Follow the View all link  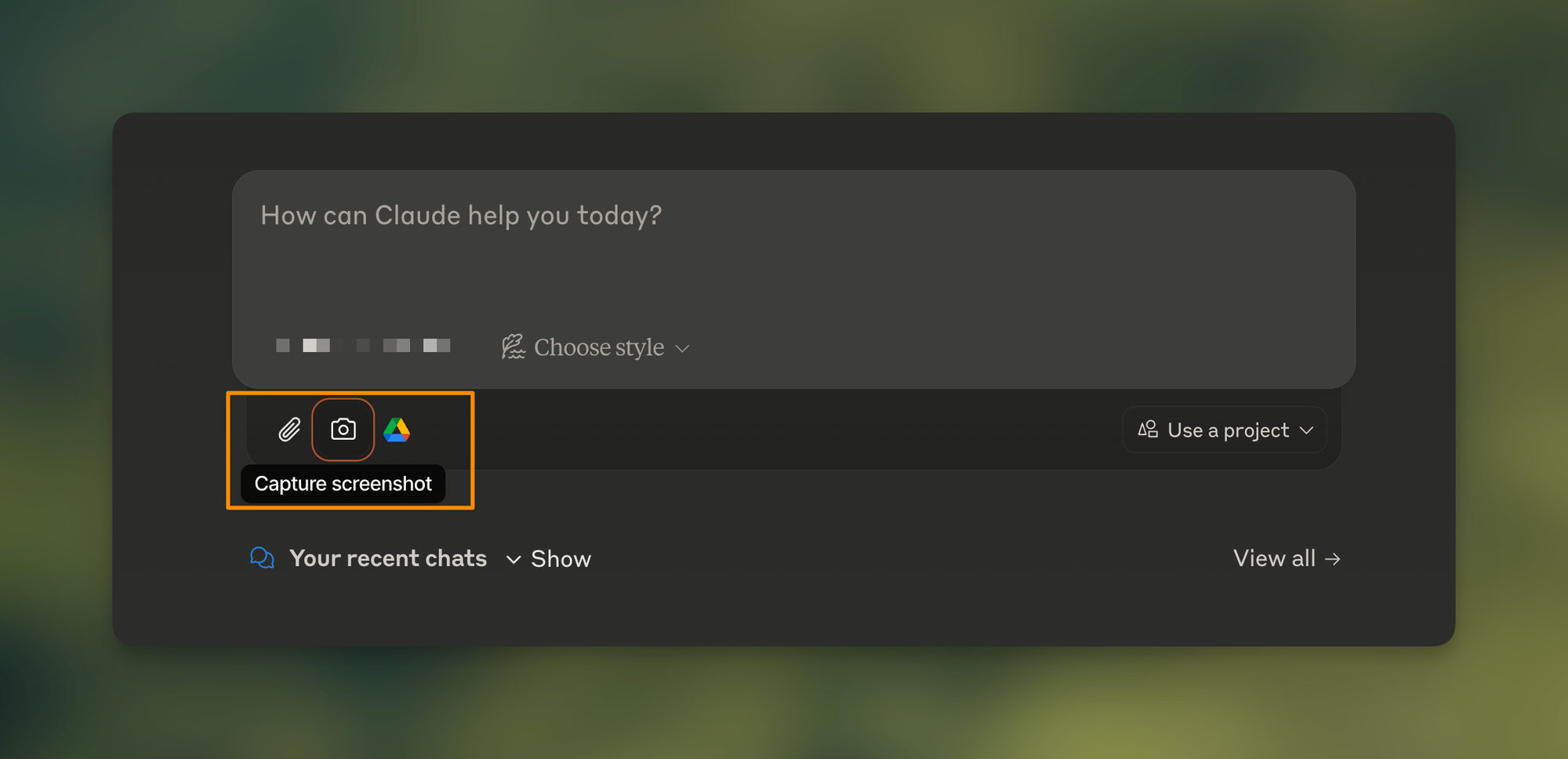(x=1287, y=558)
